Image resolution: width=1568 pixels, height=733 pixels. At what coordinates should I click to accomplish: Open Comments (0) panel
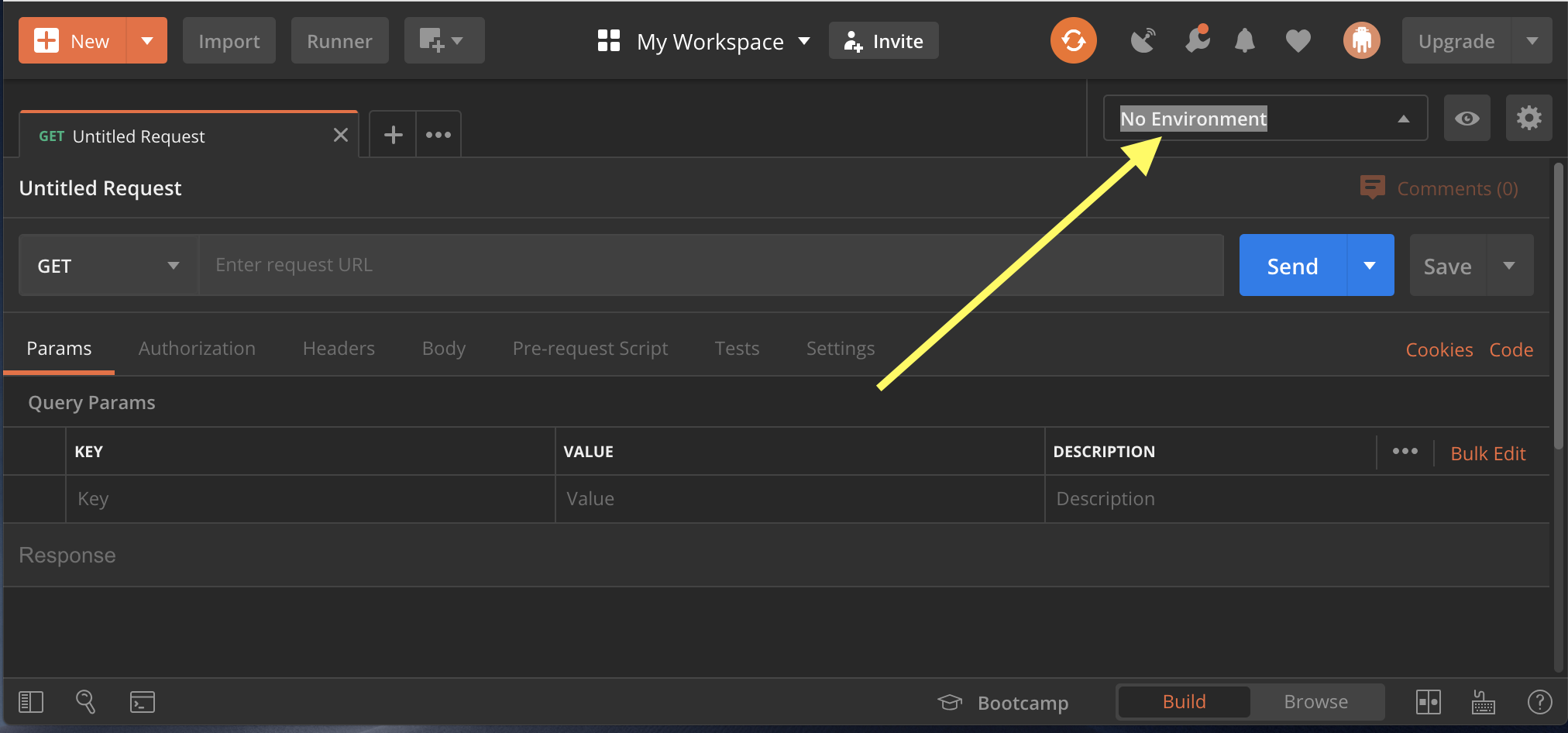tap(1439, 188)
